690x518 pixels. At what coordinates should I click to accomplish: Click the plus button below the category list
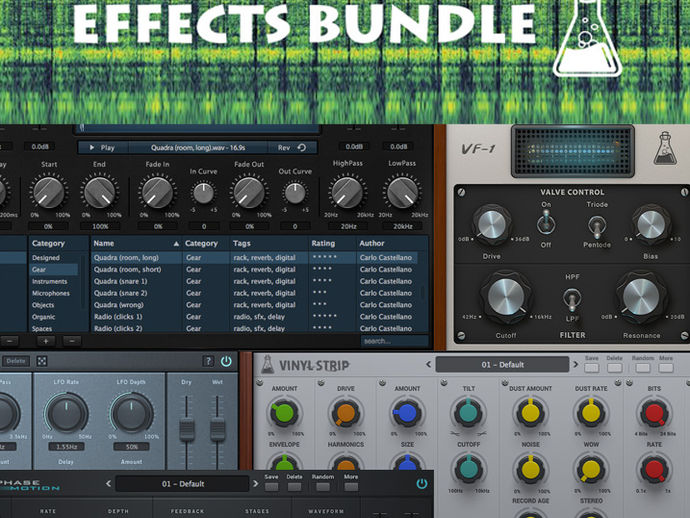[x=46, y=341]
